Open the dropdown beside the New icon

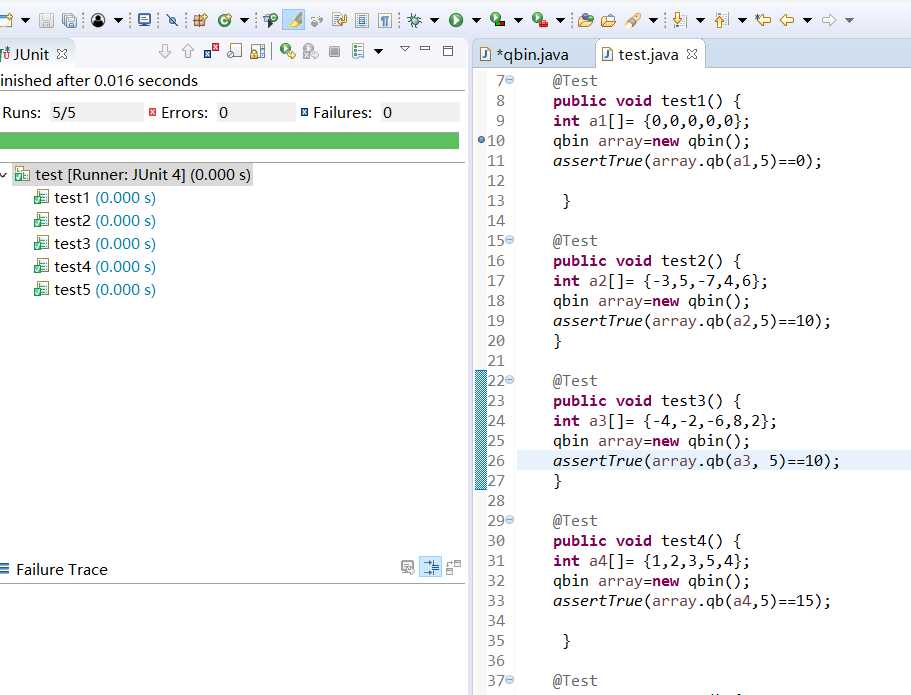25,20
